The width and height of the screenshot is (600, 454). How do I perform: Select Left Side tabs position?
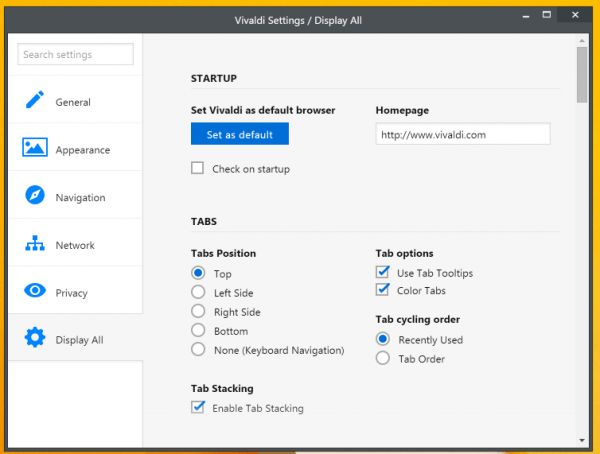pos(198,293)
